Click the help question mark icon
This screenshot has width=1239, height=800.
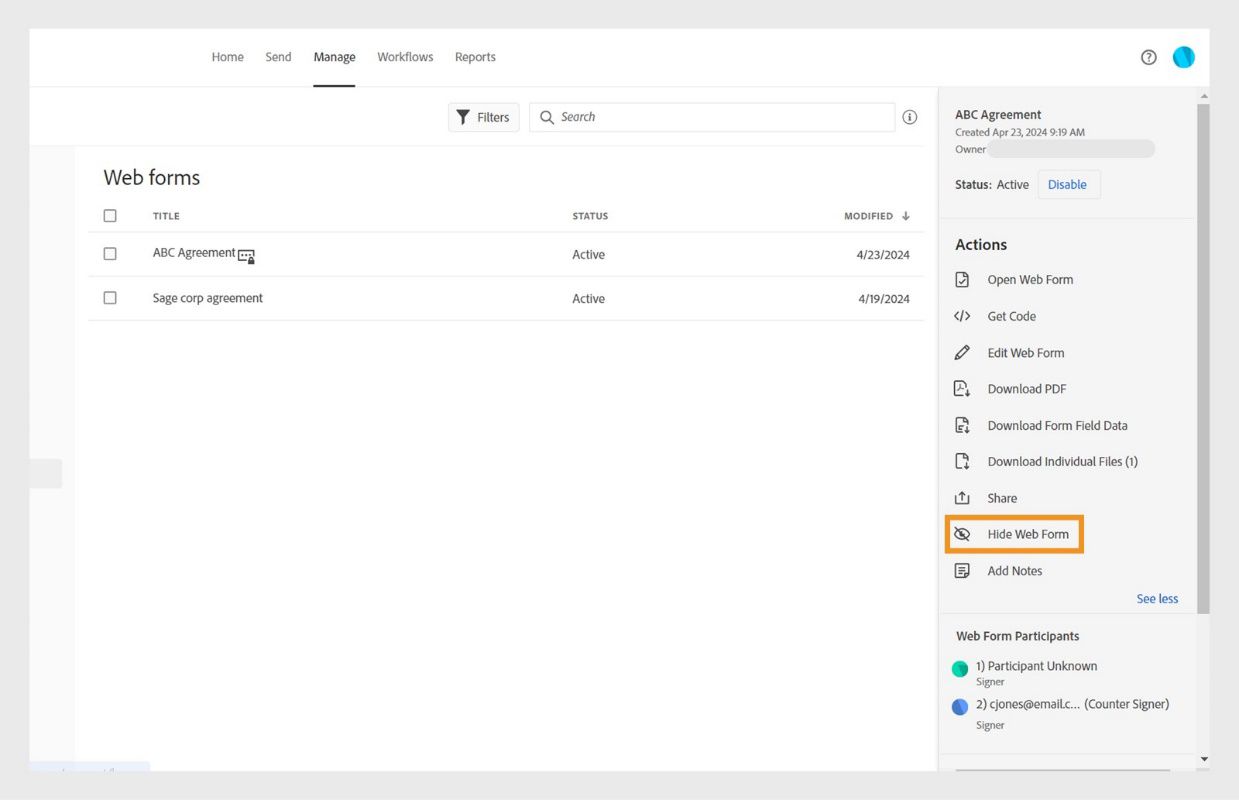[x=1149, y=57]
